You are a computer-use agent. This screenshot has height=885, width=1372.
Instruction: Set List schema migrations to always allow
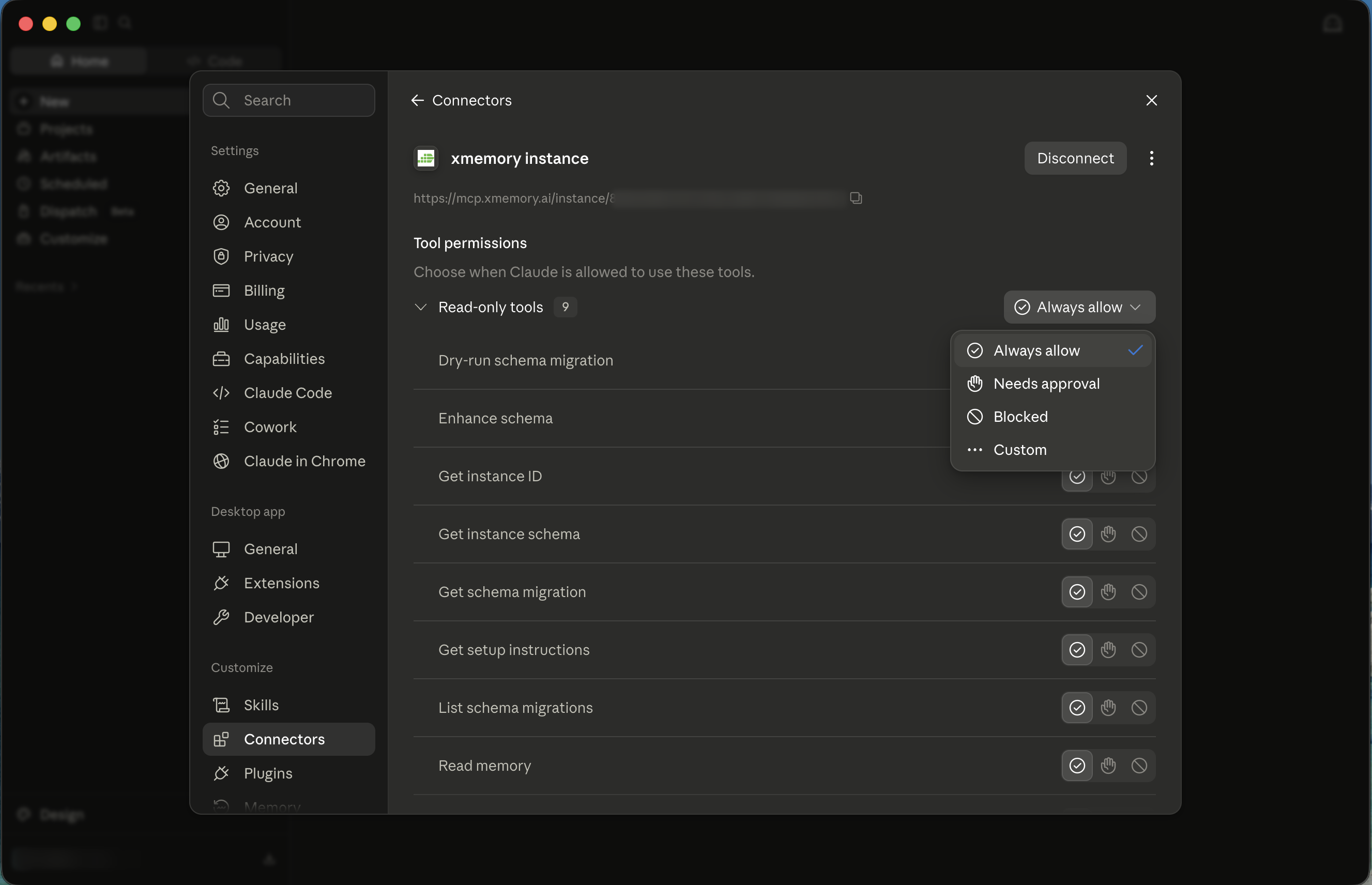(1077, 708)
